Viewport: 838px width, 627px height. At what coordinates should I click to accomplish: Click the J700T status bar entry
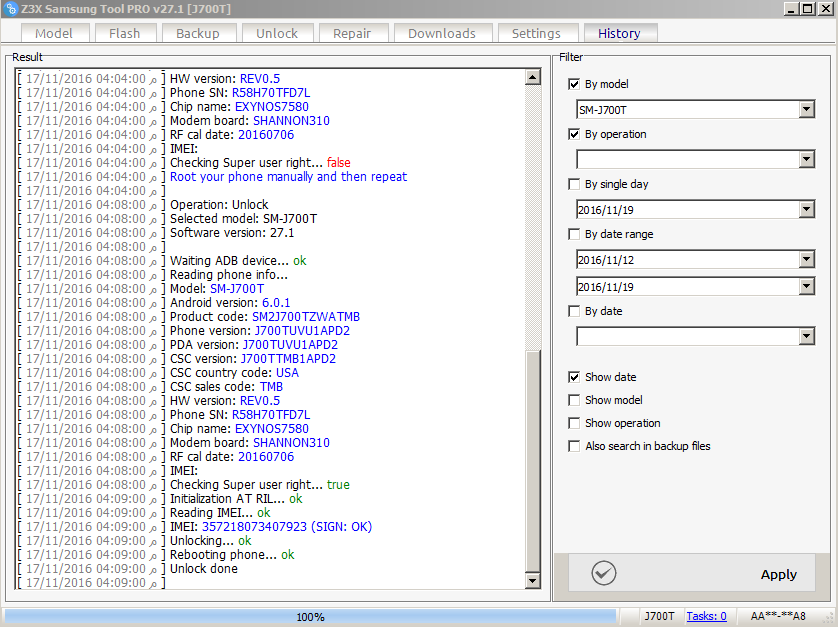pyautogui.click(x=659, y=616)
